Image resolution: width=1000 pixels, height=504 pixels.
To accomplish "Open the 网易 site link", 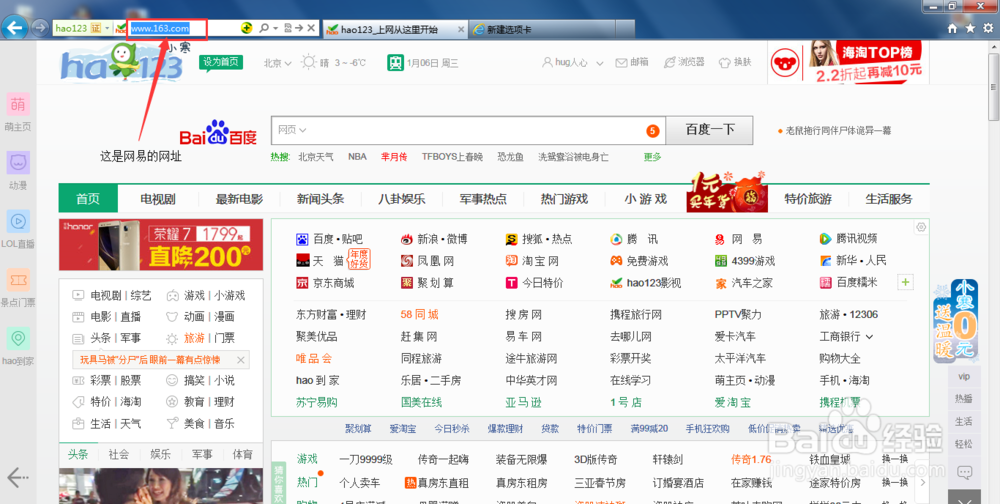I will 747,239.
